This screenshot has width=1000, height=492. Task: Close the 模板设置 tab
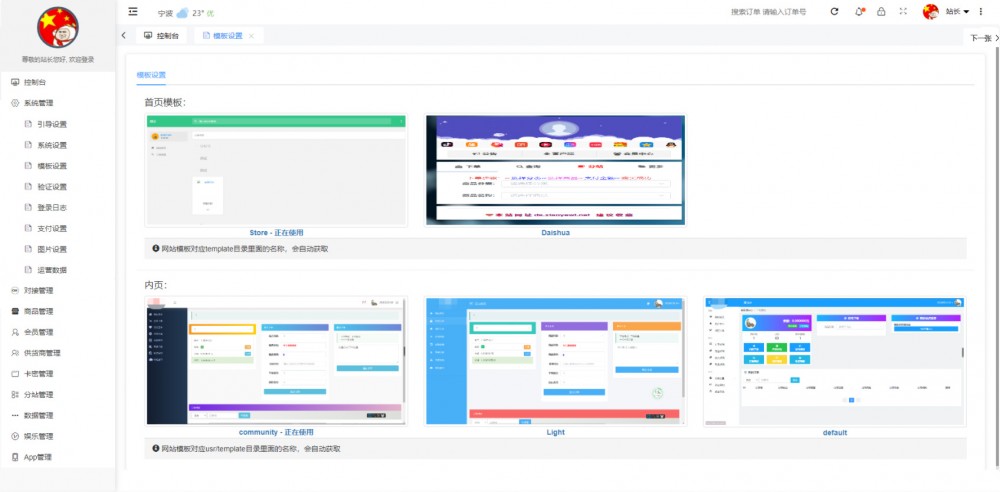(251, 36)
